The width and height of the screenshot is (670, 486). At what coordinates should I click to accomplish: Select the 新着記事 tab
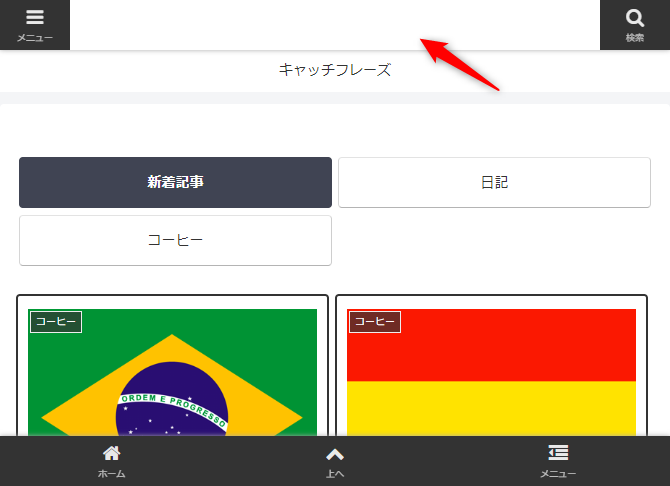[175, 182]
